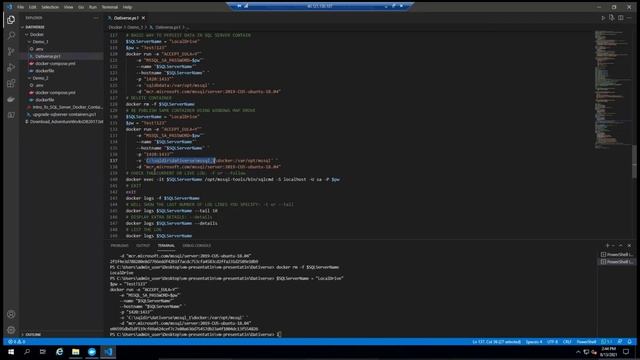Switch to the Problems panel tab
Viewport: 640px width, 360px height.
coord(120,245)
